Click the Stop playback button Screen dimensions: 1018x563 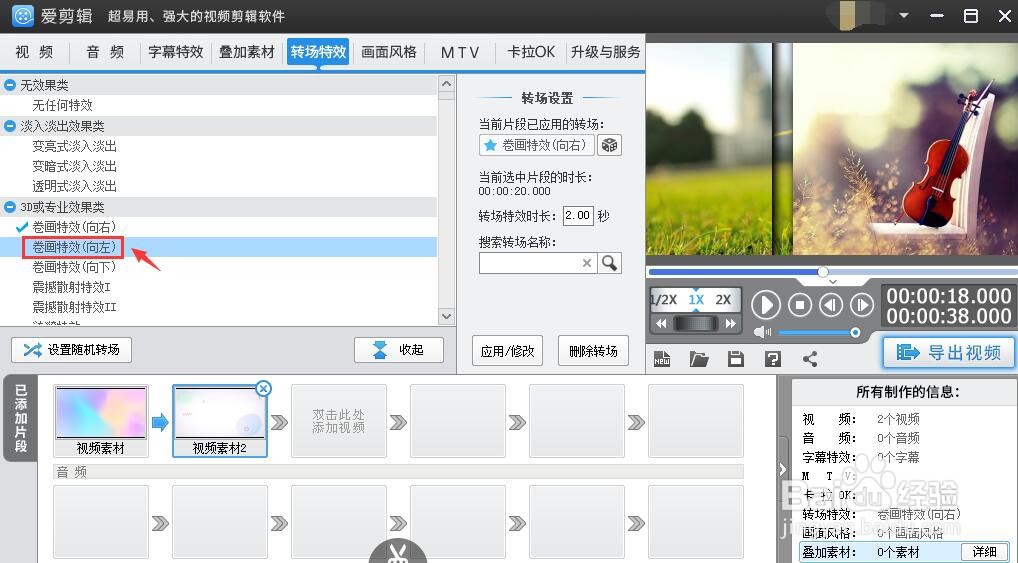800,305
